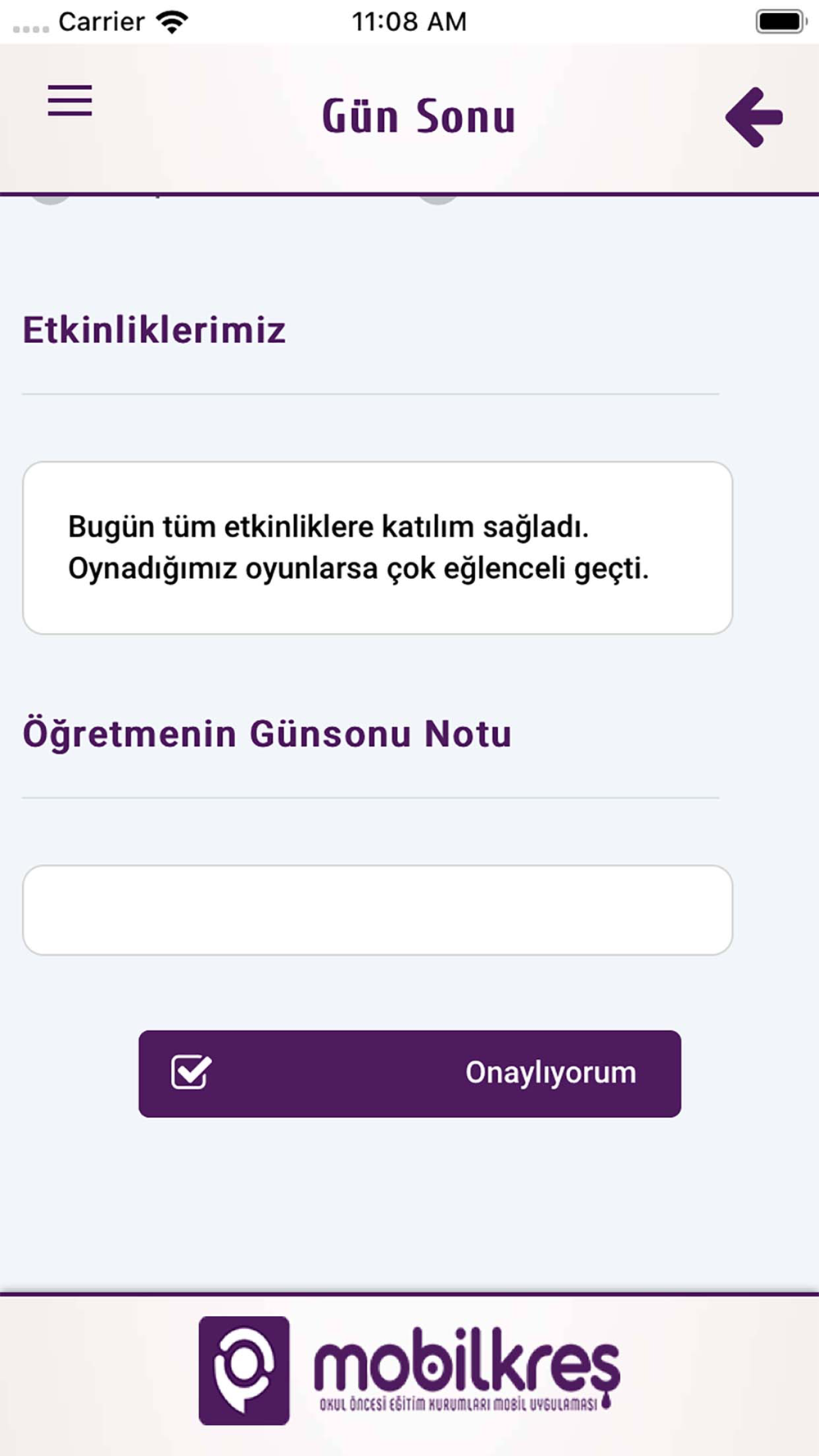Tap the signal strength dots beside Carrier

point(31,29)
